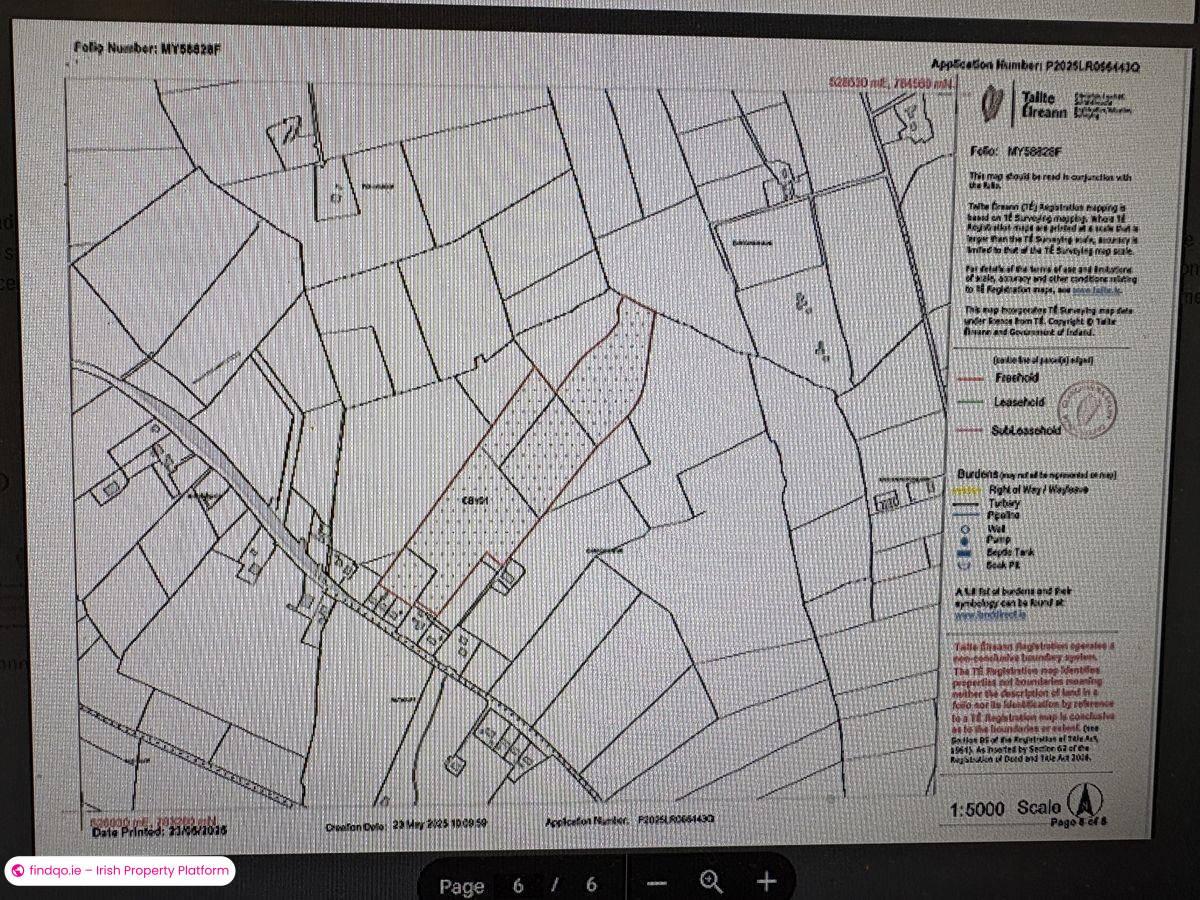The image size is (1200, 900).
Task: Click the findqo.ie circular logo badge
Action: tap(16, 871)
